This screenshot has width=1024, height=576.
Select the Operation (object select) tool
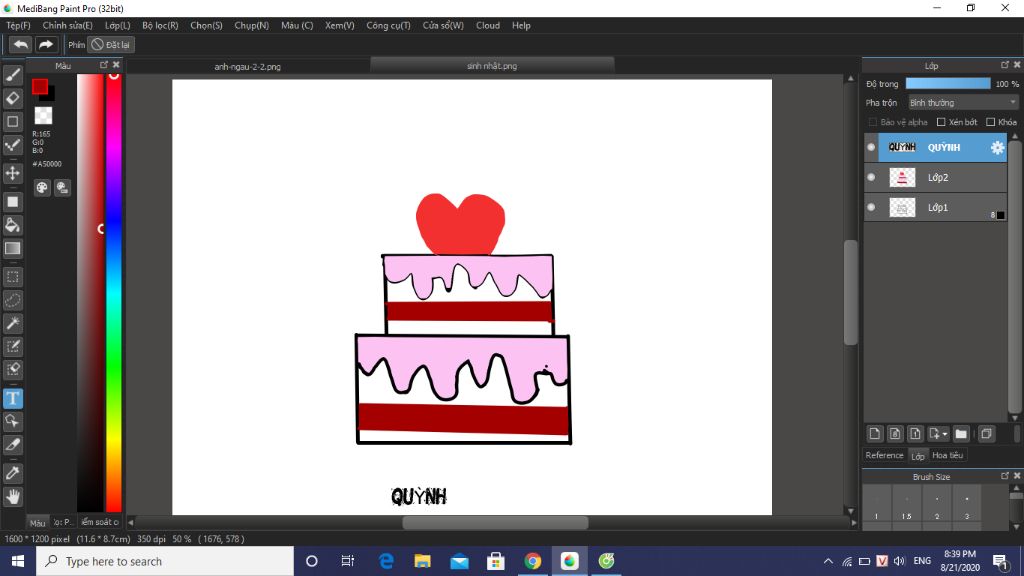click(x=12, y=421)
